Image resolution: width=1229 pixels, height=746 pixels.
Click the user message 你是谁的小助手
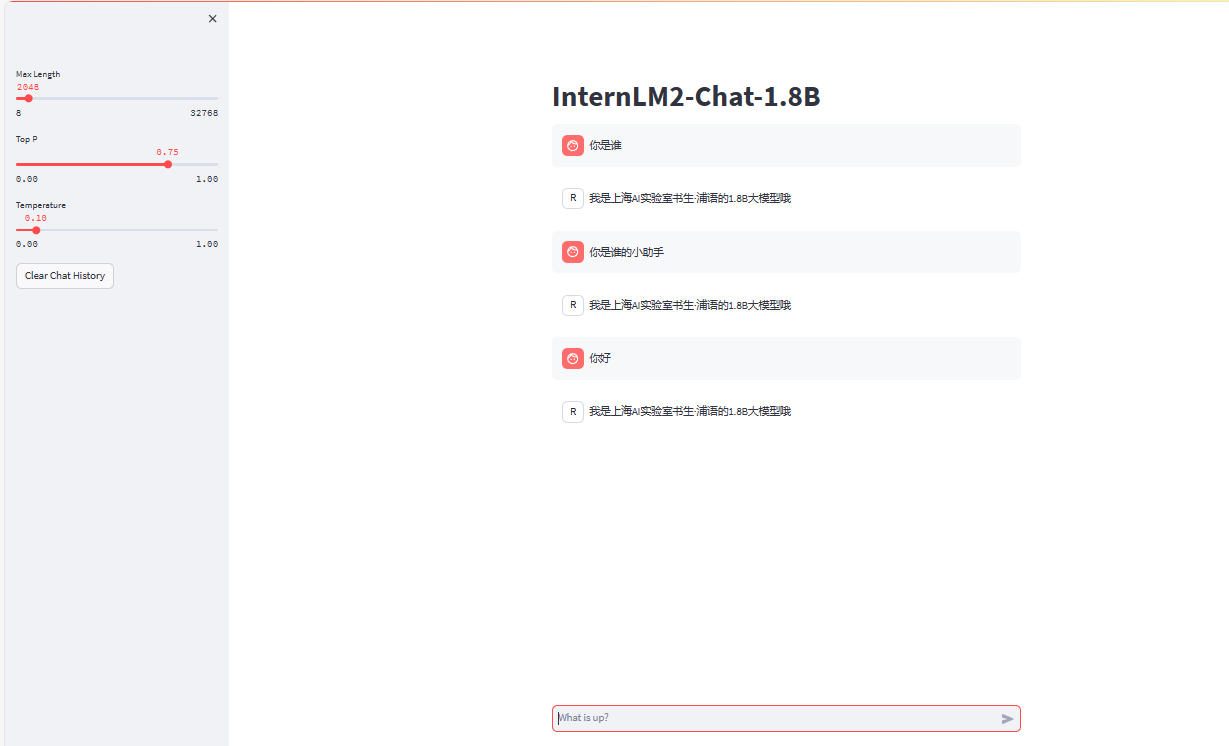(x=626, y=252)
